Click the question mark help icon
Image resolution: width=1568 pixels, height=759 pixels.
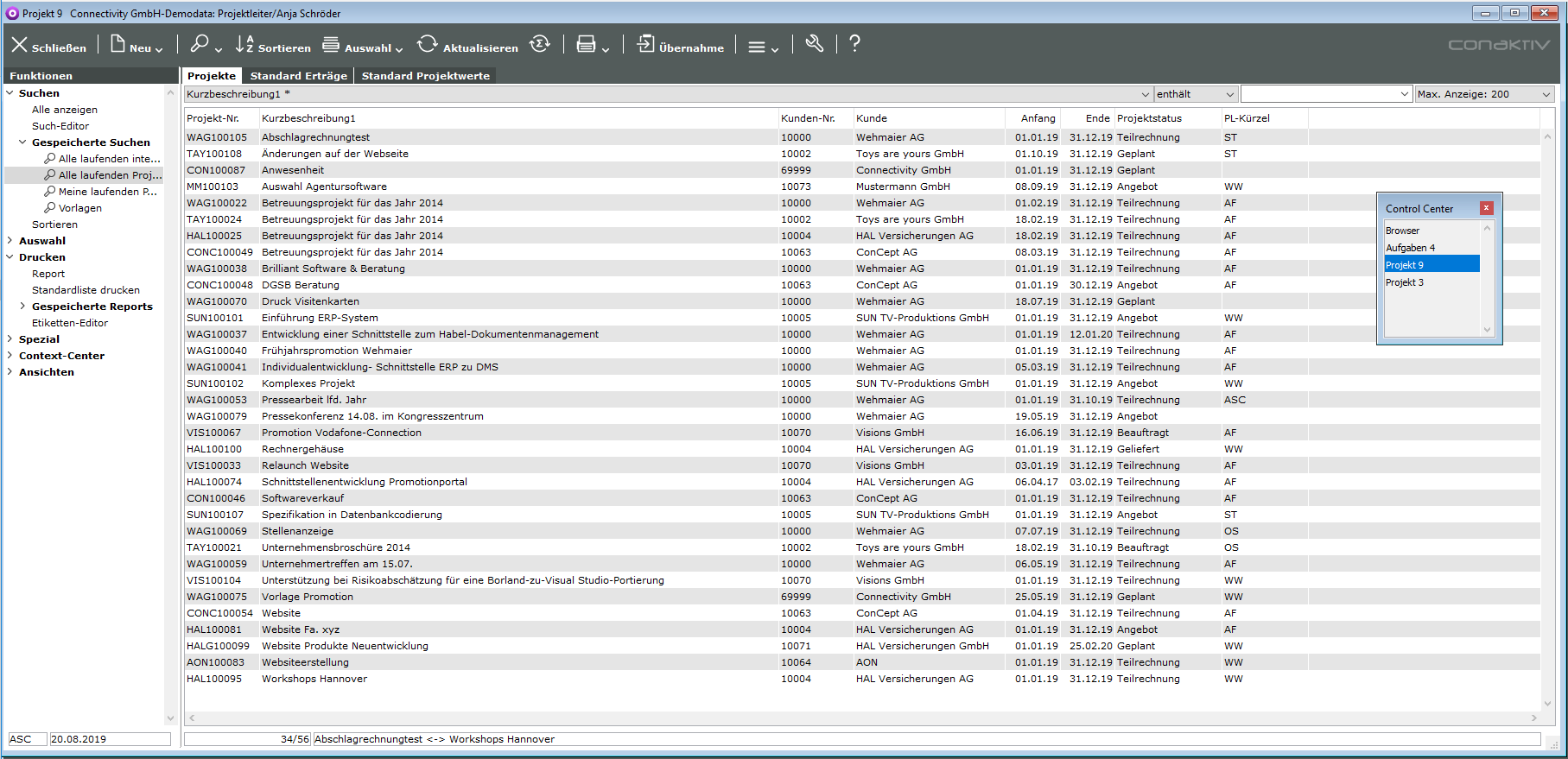pos(854,44)
